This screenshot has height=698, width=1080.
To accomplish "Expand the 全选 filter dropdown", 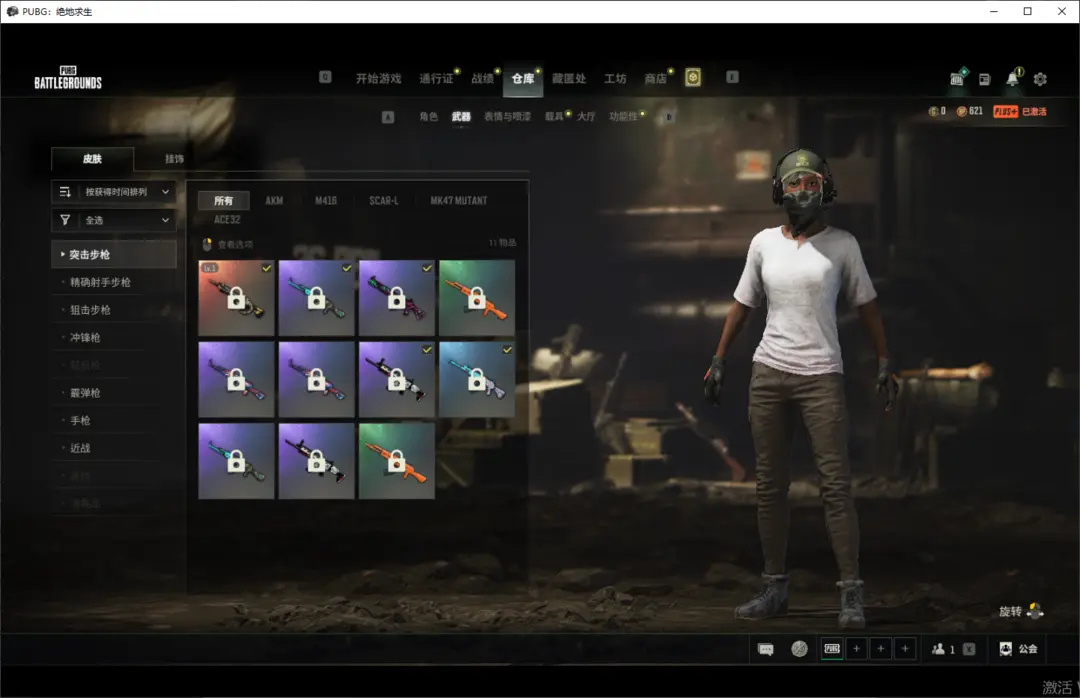I will click(113, 220).
